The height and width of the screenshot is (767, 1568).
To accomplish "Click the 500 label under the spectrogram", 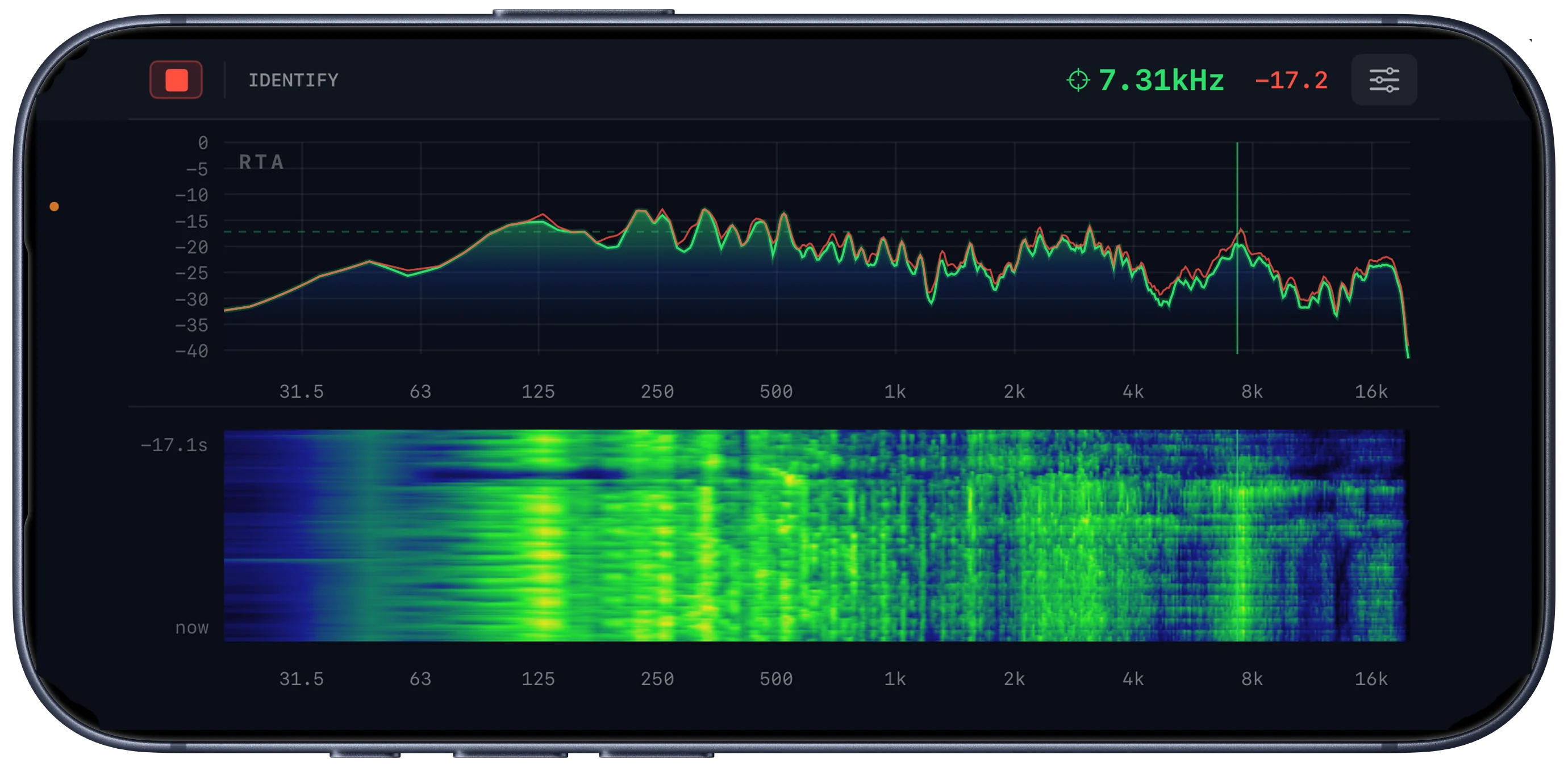I will click(x=776, y=679).
